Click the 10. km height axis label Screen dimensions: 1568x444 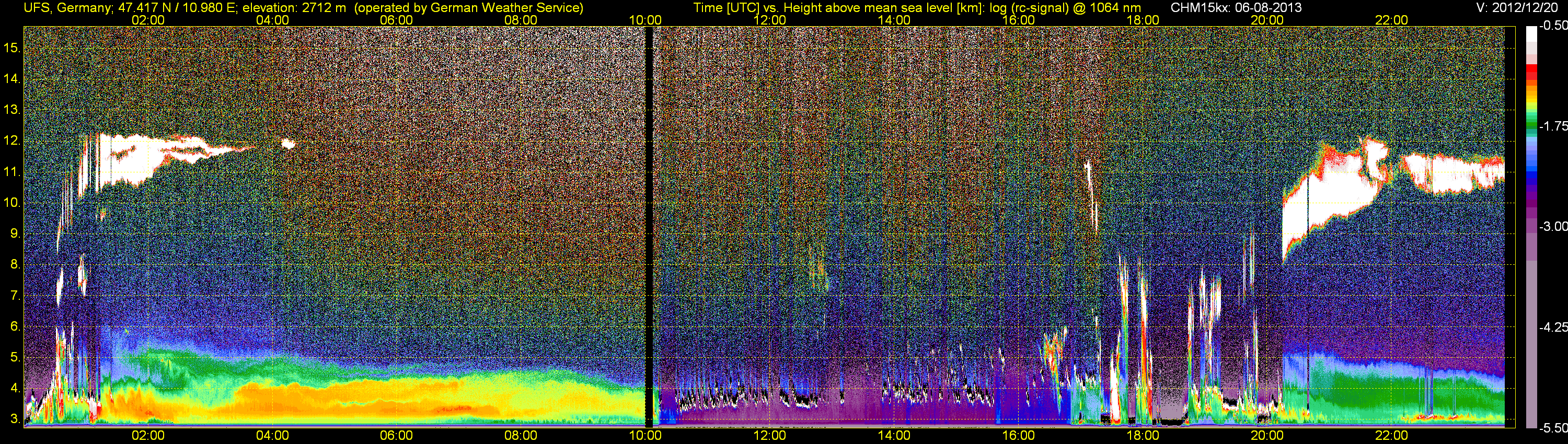tap(11, 203)
